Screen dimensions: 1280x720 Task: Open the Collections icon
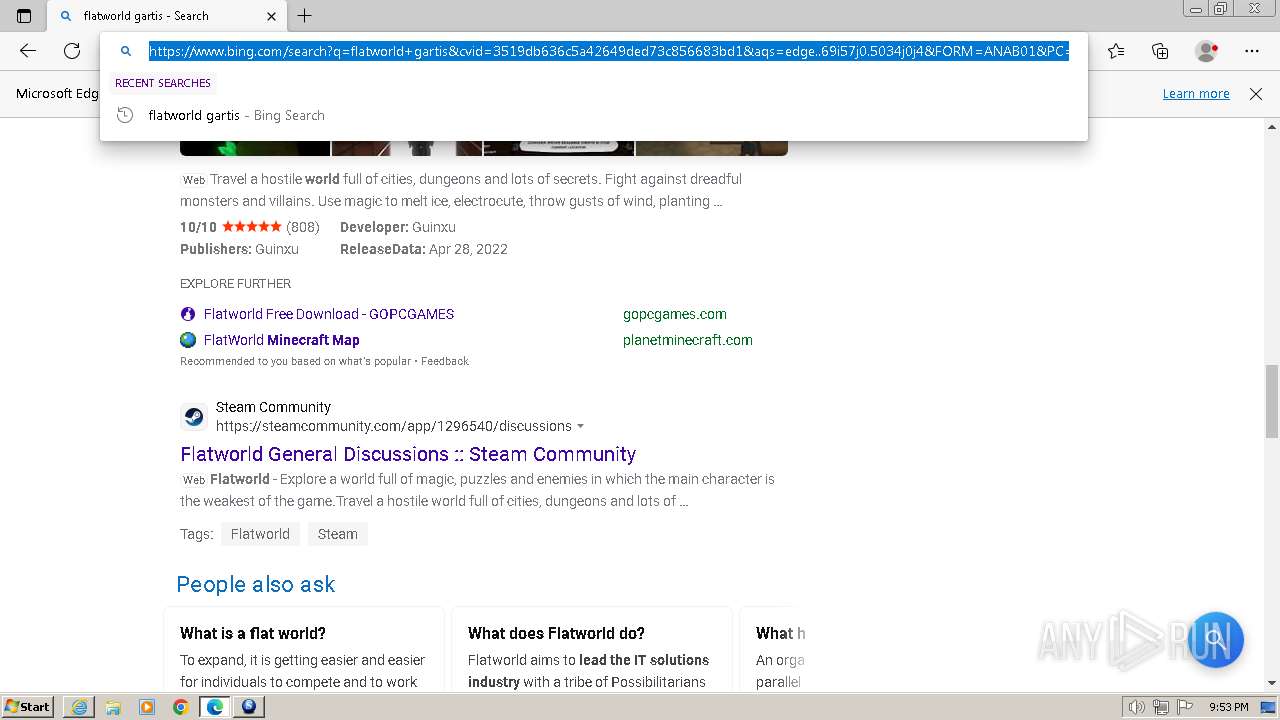tap(1160, 51)
